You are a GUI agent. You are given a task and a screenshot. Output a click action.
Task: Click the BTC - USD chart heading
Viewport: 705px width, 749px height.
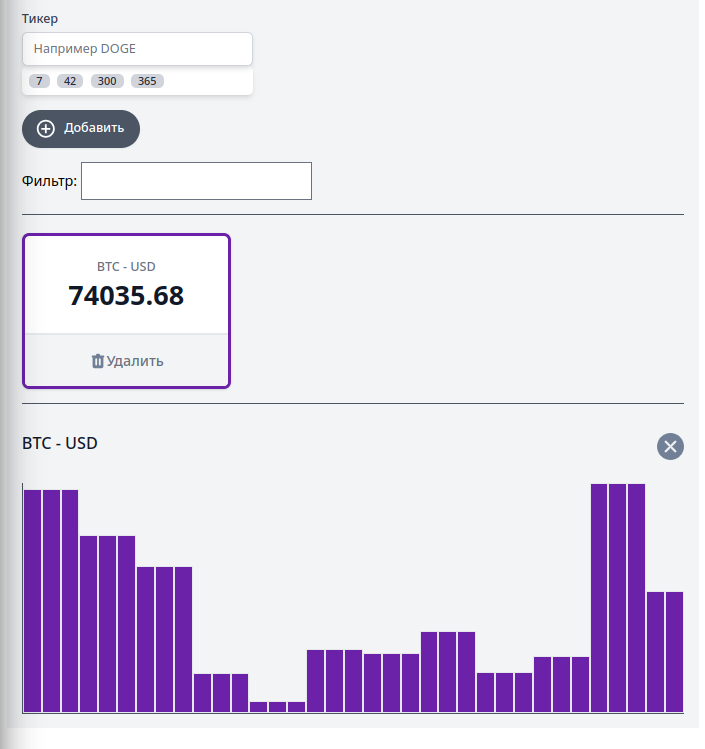[x=60, y=443]
